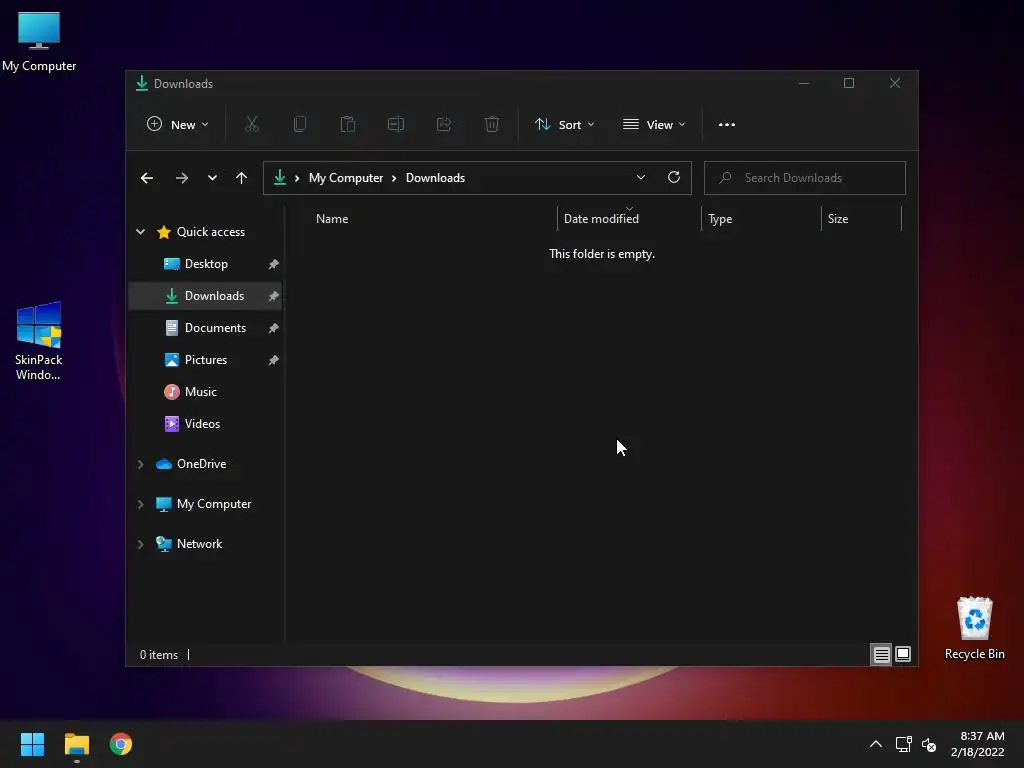
Task: Click 'This folder is empty.' message
Action: (x=601, y=253)
